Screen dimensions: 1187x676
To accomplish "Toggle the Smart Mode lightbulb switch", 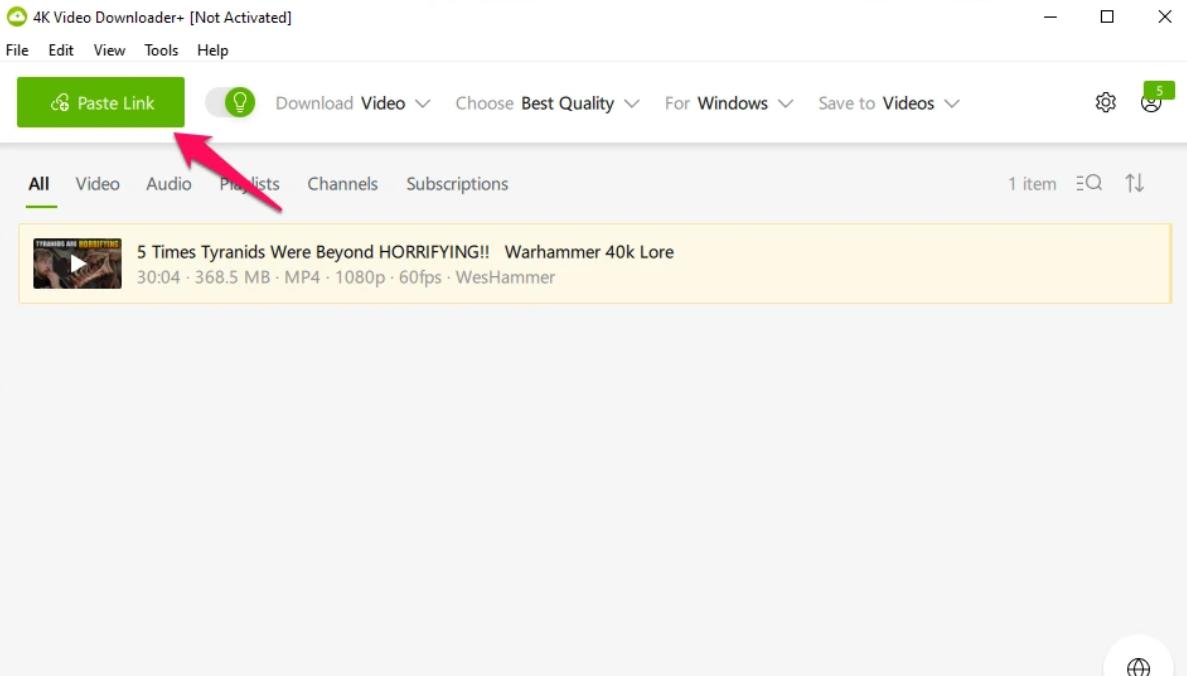I will coord(230,102).
